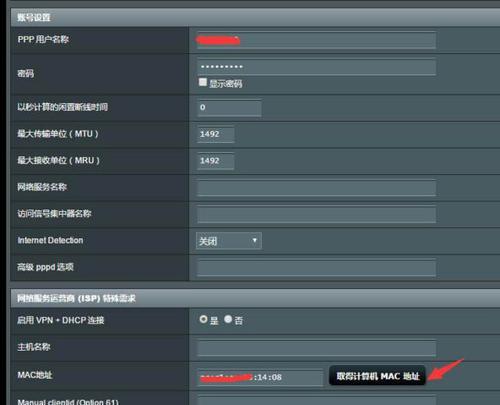This screenshot has width=500, height=405.
Task: Click the 取得计算机 MAC 地址 button
Action: [x=377, y=376]
